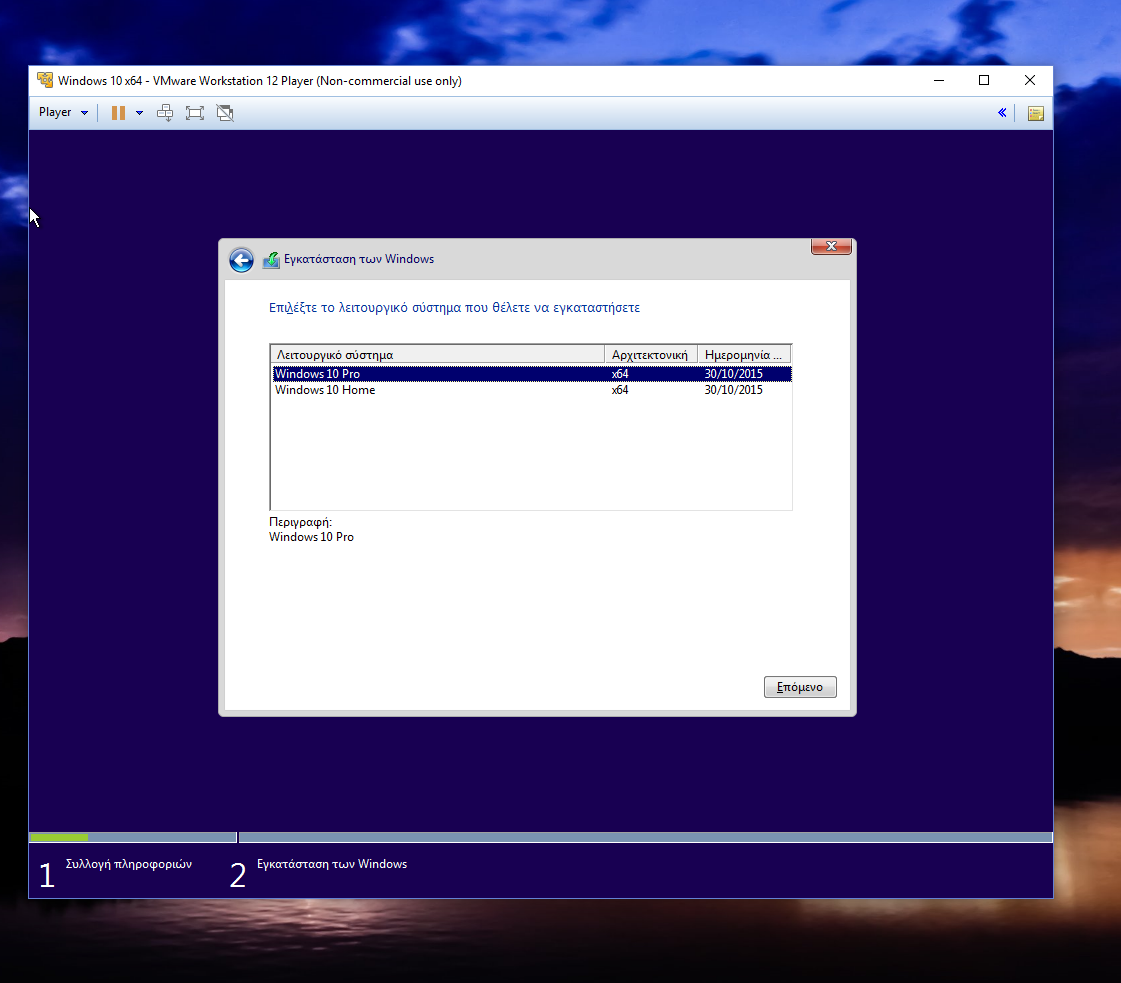Screen dimensions: 1121x983
Task: Enter full screen mode in VMware
Action: tap(194, 113)
